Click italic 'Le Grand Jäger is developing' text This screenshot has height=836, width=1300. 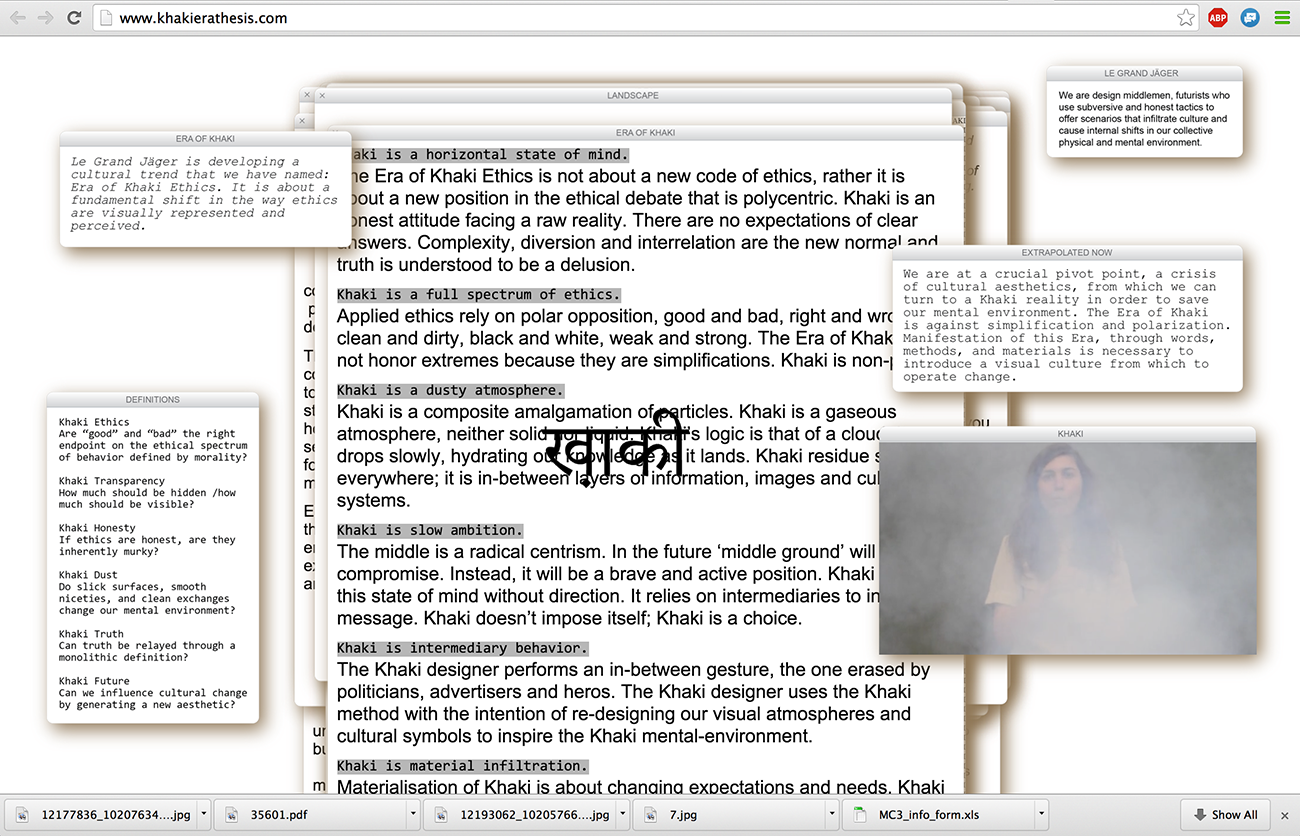click(204, 194)
